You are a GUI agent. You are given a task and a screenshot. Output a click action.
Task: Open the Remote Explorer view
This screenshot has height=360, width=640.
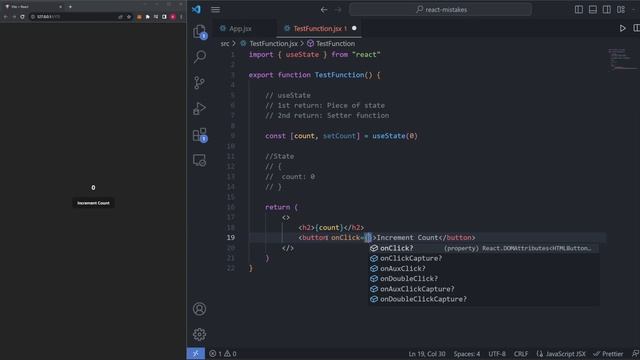coord(200,160)
